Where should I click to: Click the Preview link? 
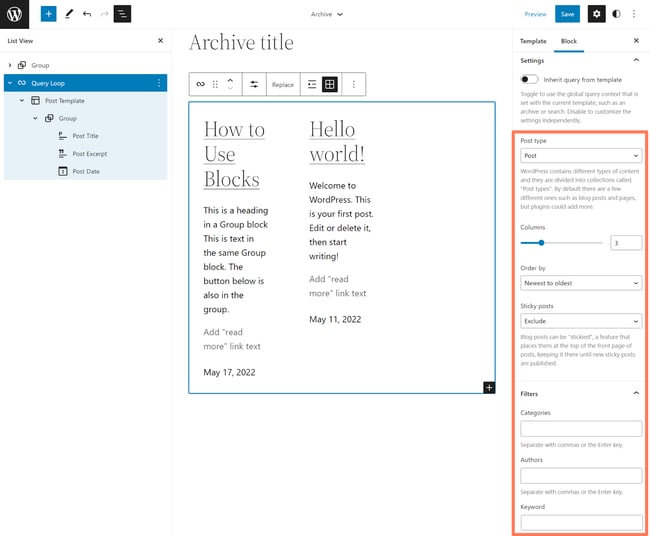535,14
